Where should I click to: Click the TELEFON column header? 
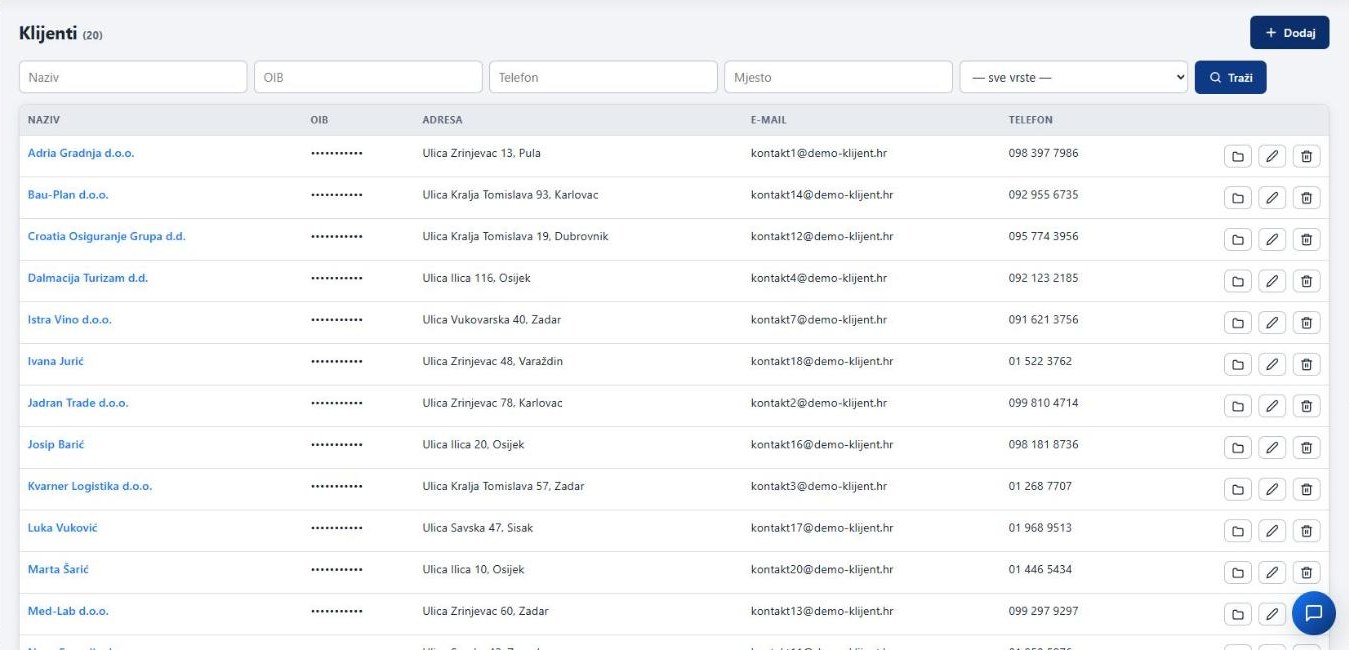[x=1030, y=120]
